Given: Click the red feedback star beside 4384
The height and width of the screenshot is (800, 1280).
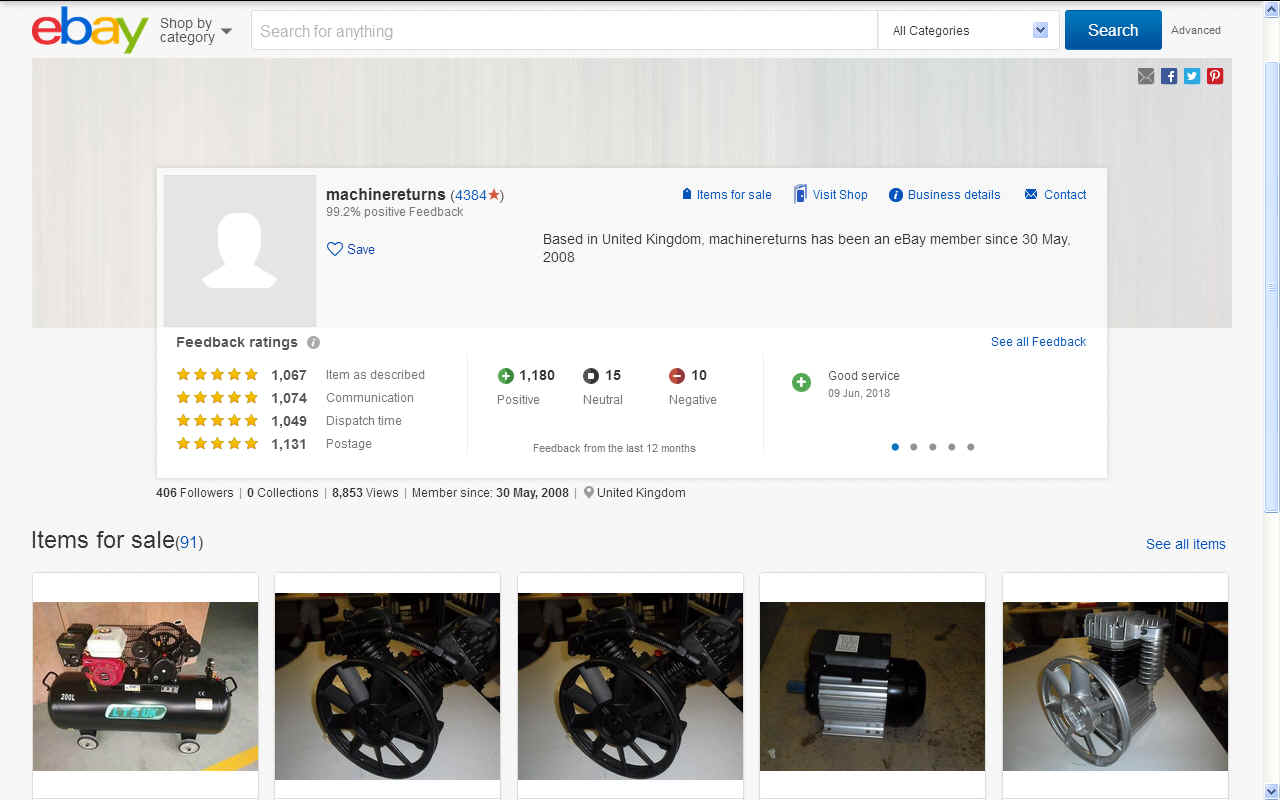Looking at the screenshot, I should [x=493, y=195].
